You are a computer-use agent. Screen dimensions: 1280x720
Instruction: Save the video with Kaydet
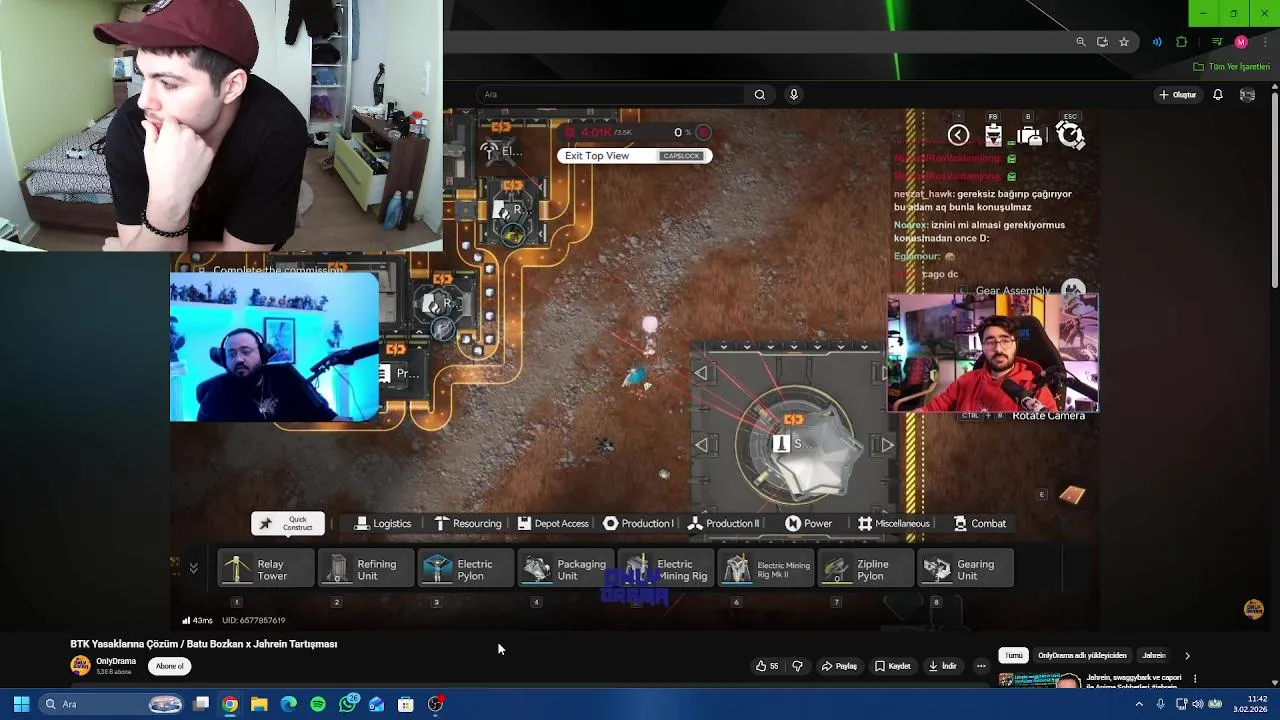pyautogui.click(x=892, y=666)
